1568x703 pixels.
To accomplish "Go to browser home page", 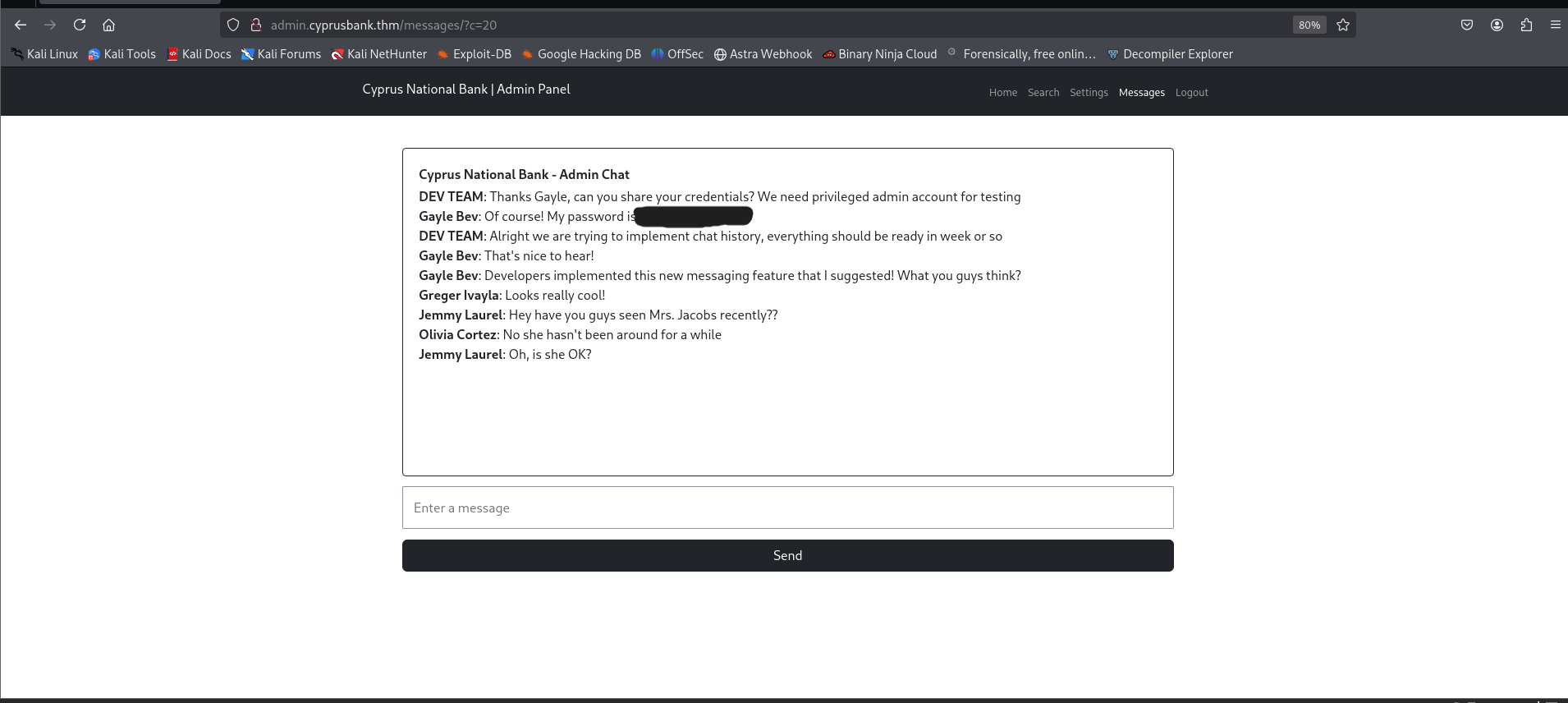I will click(108, 25).
